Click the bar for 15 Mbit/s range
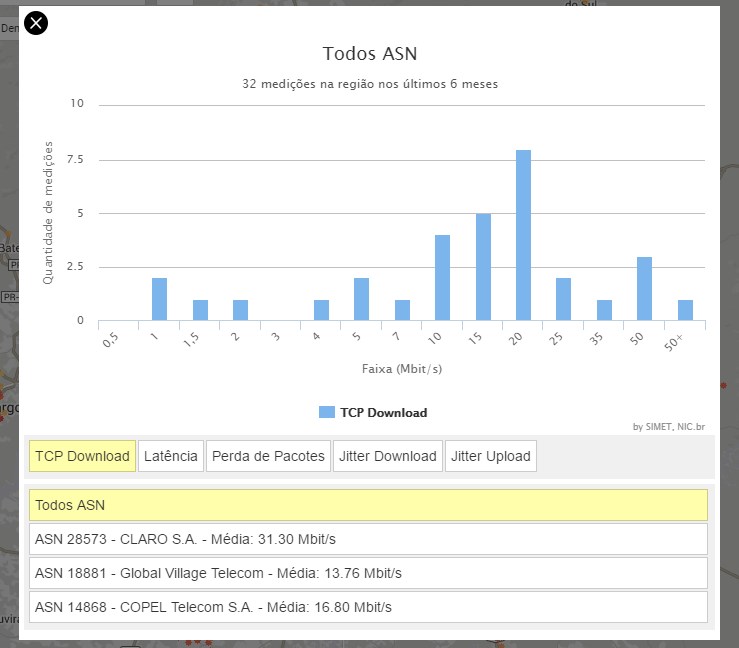Viewport: 739px width, 648px height. tap(483, 267)
